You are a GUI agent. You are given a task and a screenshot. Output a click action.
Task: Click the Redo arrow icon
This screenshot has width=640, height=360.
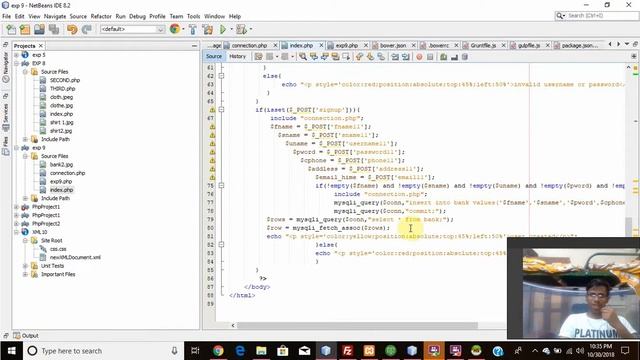(x=87, y=29)
